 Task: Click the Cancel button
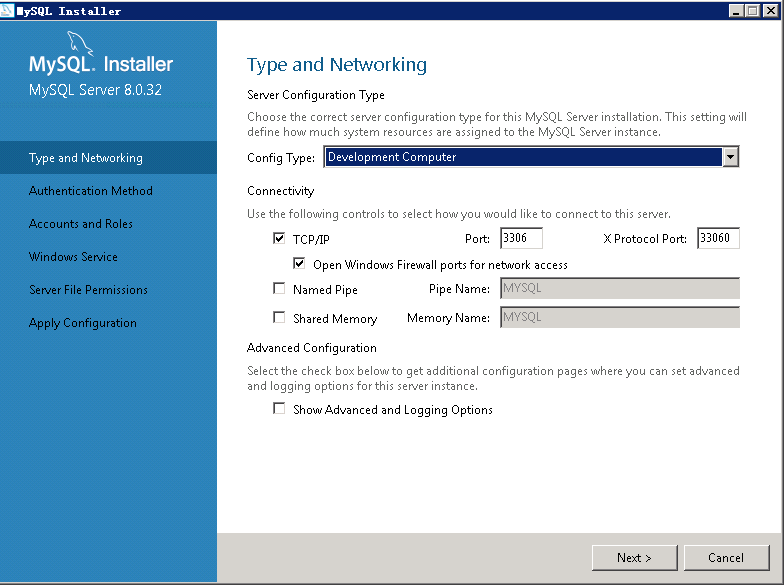pos(726,558)
